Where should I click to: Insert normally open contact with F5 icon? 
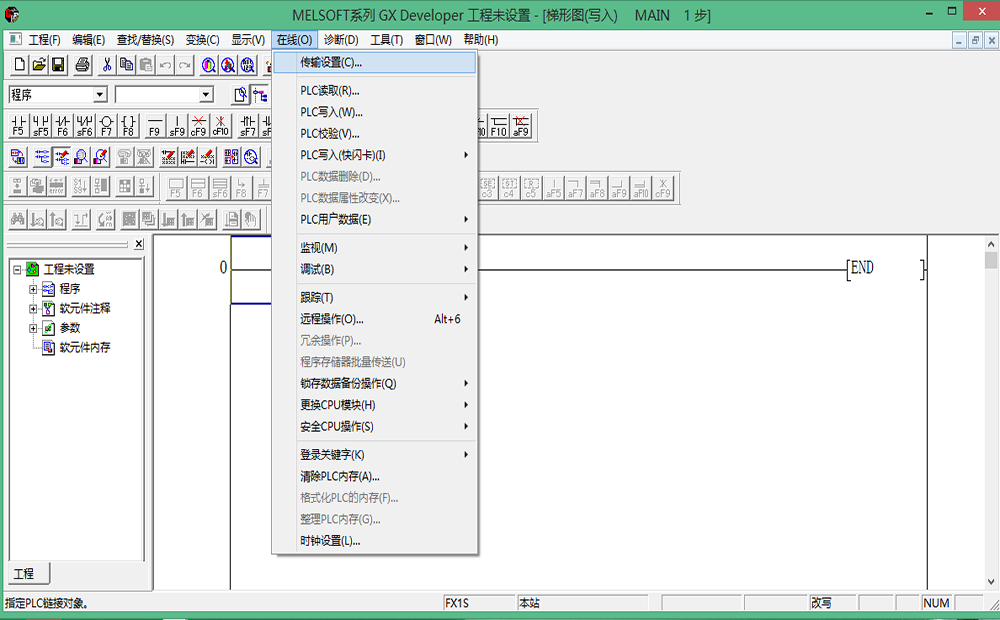point(18,125)
